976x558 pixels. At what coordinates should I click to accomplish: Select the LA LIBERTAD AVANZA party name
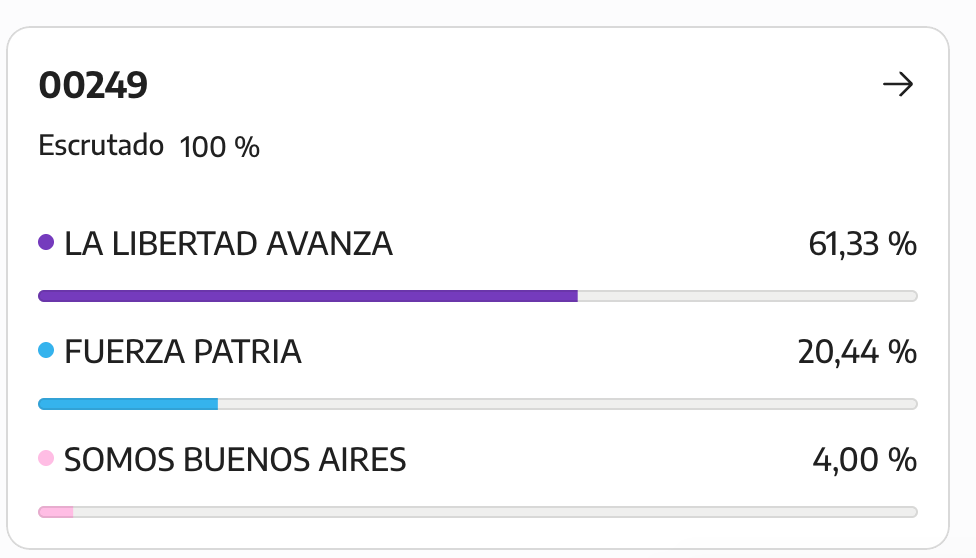[228, 244]
